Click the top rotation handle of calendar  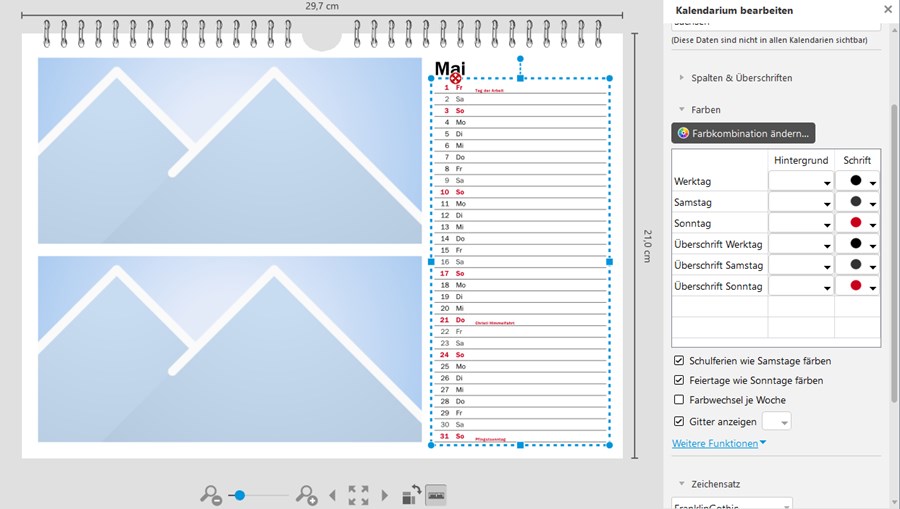[520, 59]
